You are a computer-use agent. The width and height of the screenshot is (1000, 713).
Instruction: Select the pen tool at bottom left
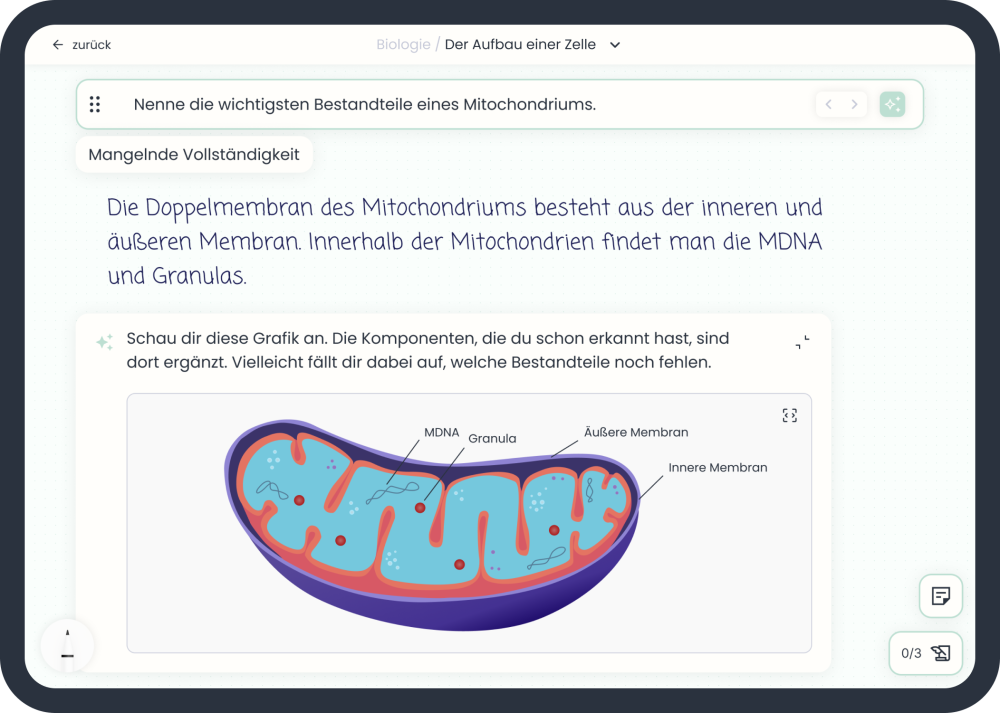tap(67, 645)
